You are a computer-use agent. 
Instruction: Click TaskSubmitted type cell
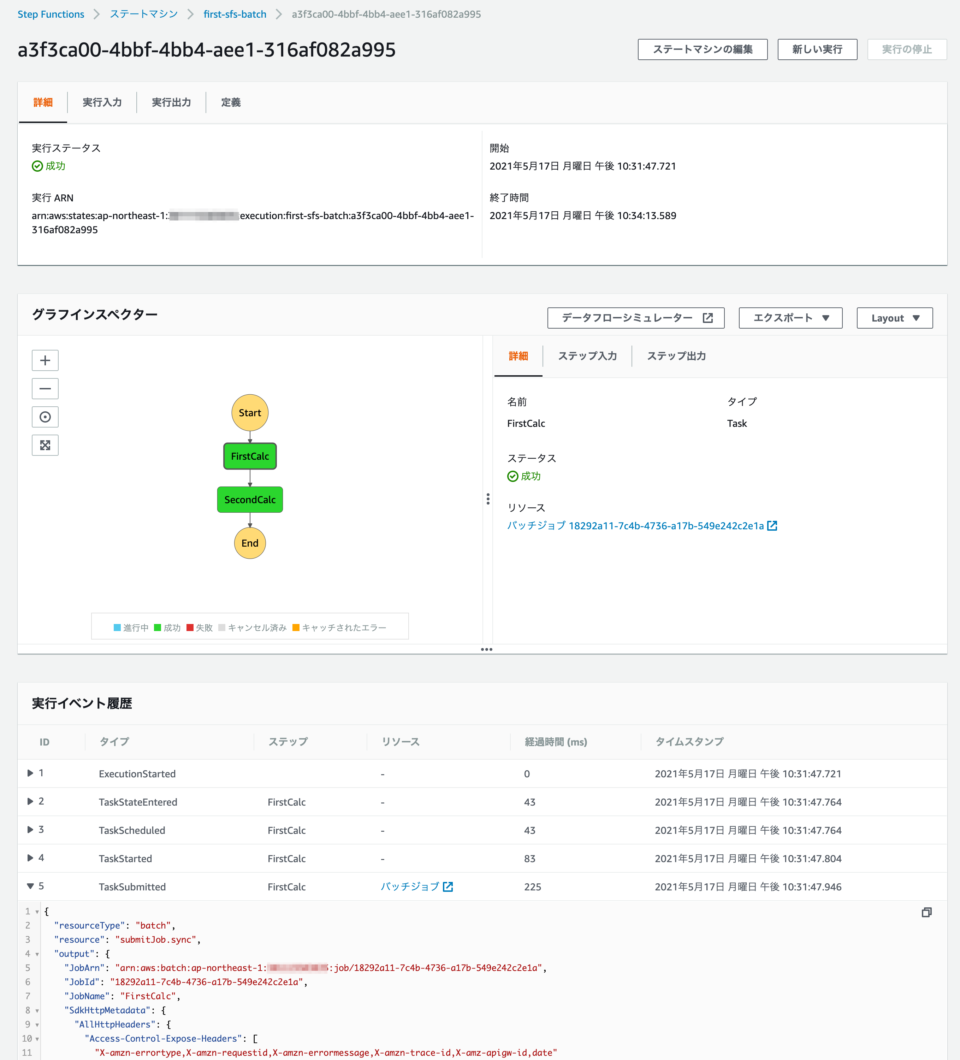click(x=132, y=887)
